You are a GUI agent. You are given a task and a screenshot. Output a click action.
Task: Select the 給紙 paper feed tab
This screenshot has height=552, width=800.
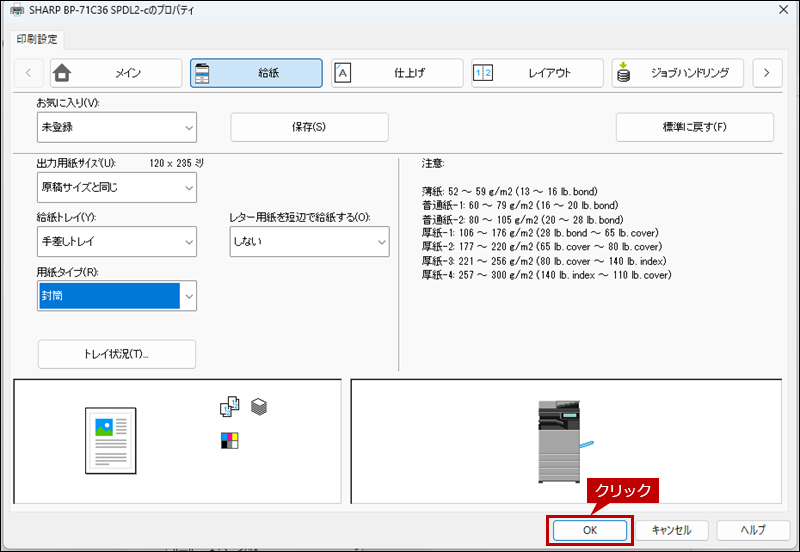(x=256, y=73)
